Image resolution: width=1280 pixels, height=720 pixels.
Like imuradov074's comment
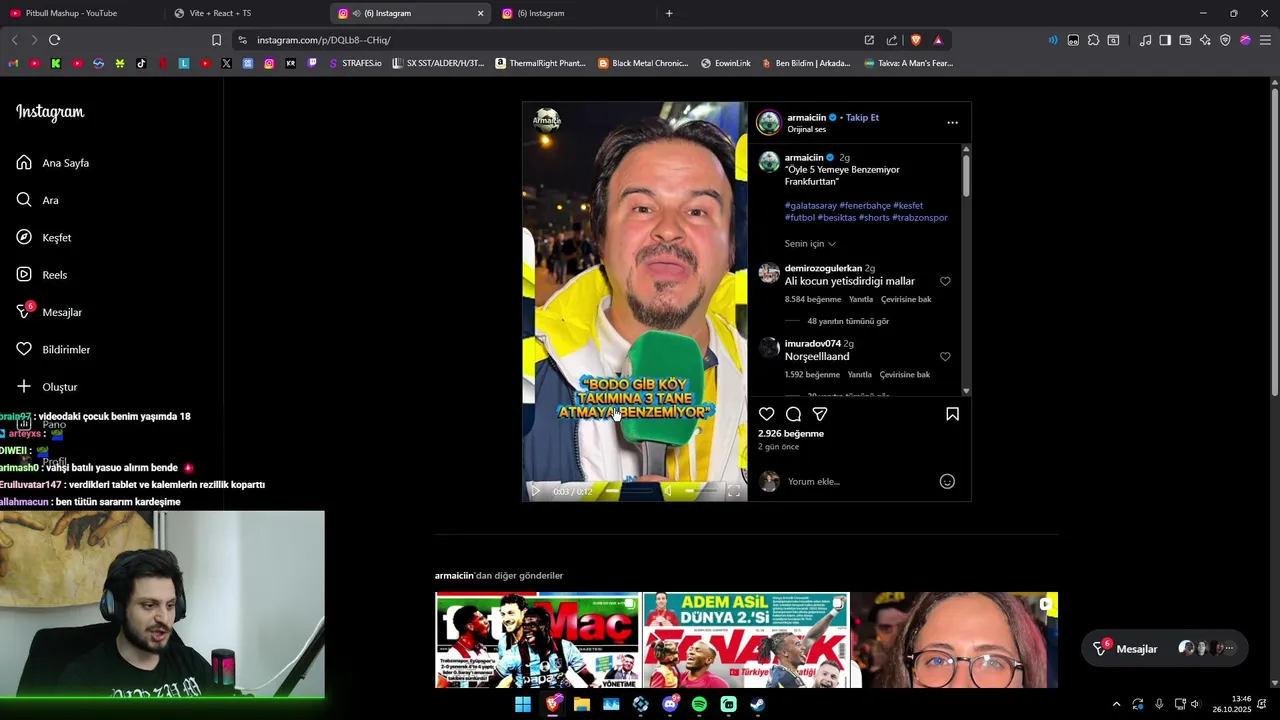(945, 357)
